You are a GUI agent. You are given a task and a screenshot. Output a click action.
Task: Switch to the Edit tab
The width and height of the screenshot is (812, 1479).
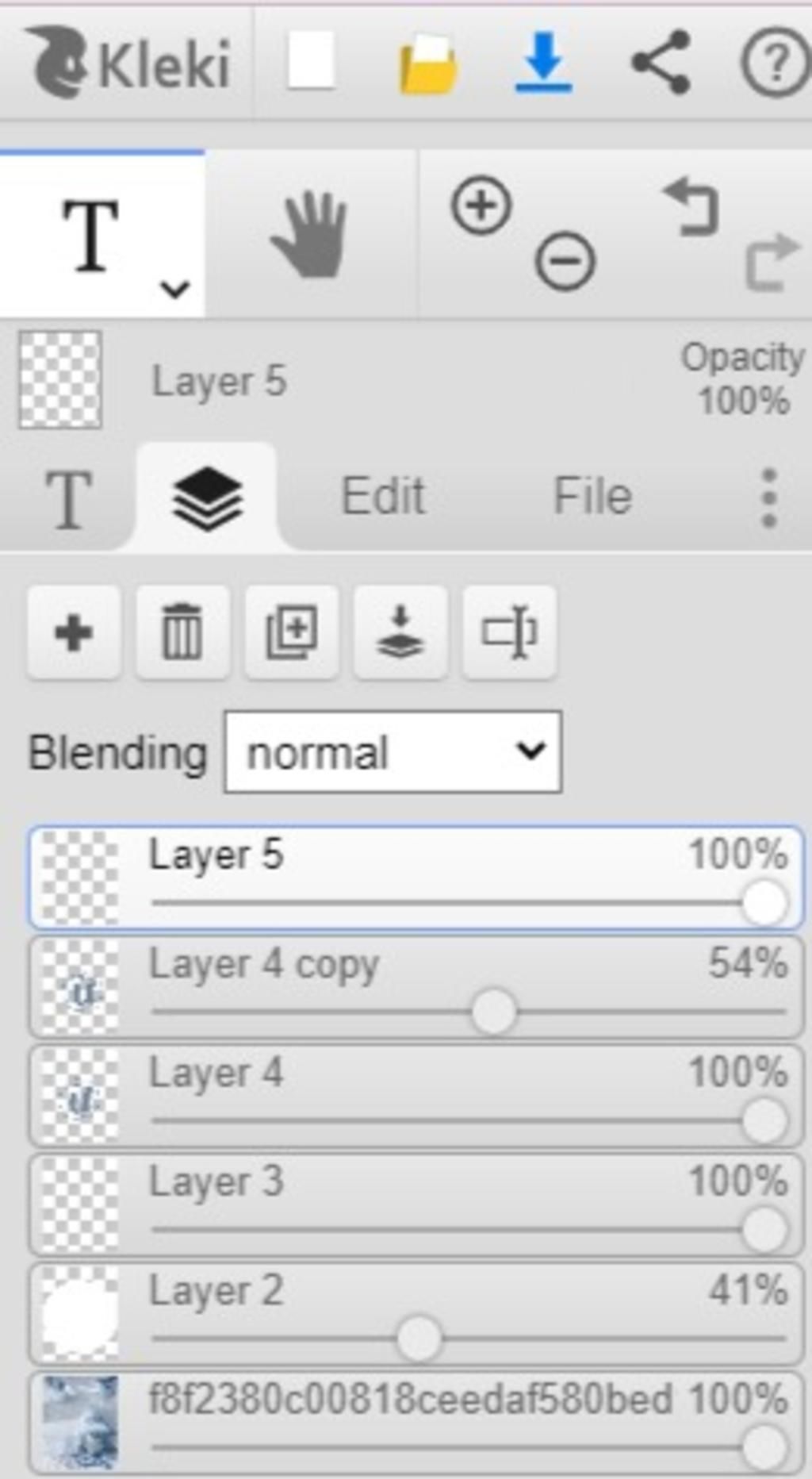pos(383,497)
